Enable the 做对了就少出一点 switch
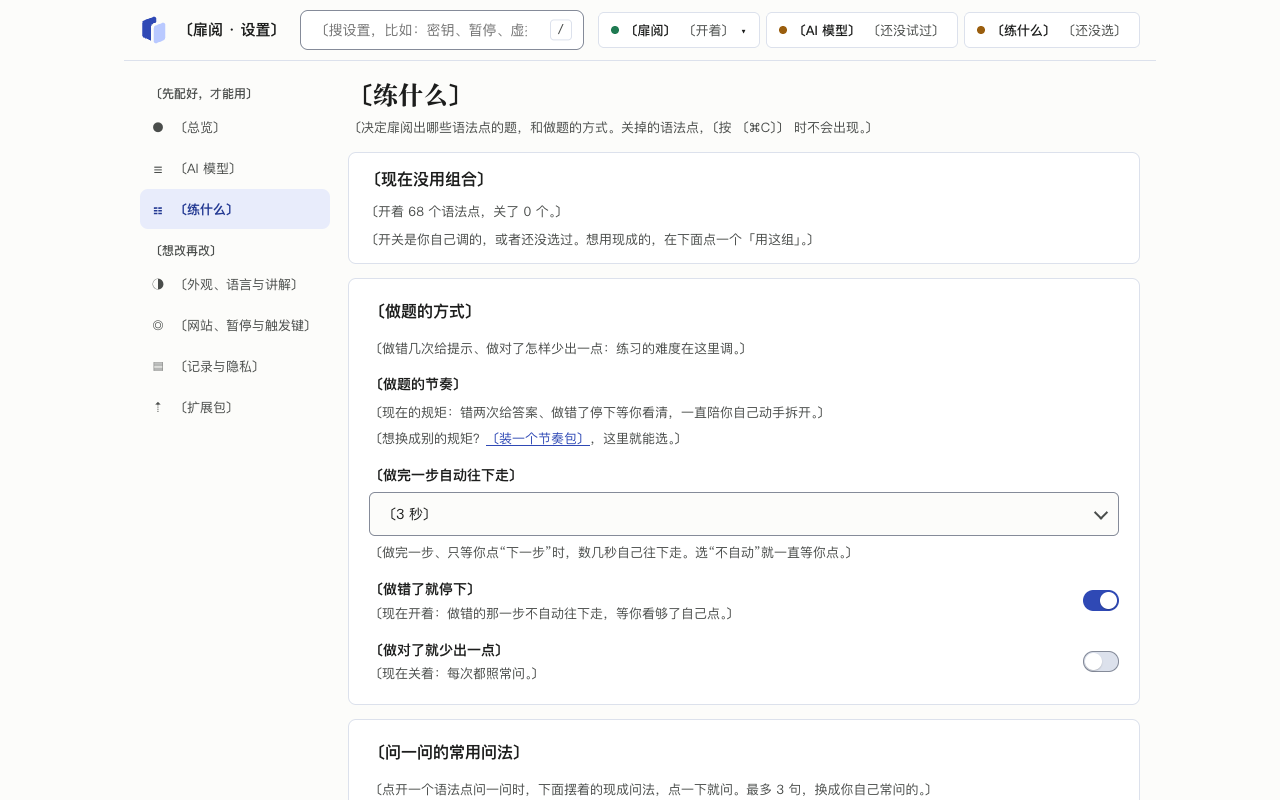Screen dimensions: 1280x800 coord(1101,661)
